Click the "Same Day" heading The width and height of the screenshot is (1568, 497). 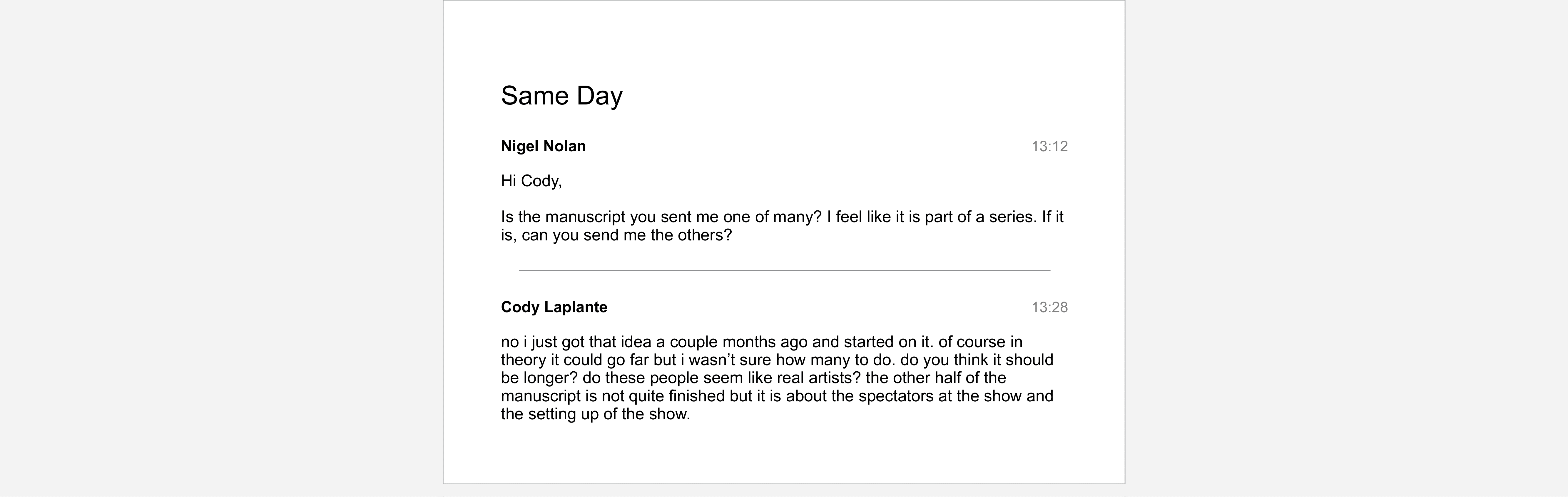(561, 96)
